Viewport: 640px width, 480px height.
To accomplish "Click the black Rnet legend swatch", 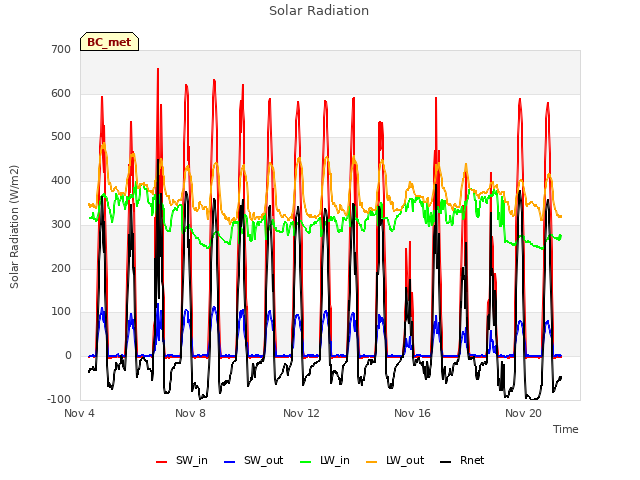I will pyautogui.click(x=446, y=461).
